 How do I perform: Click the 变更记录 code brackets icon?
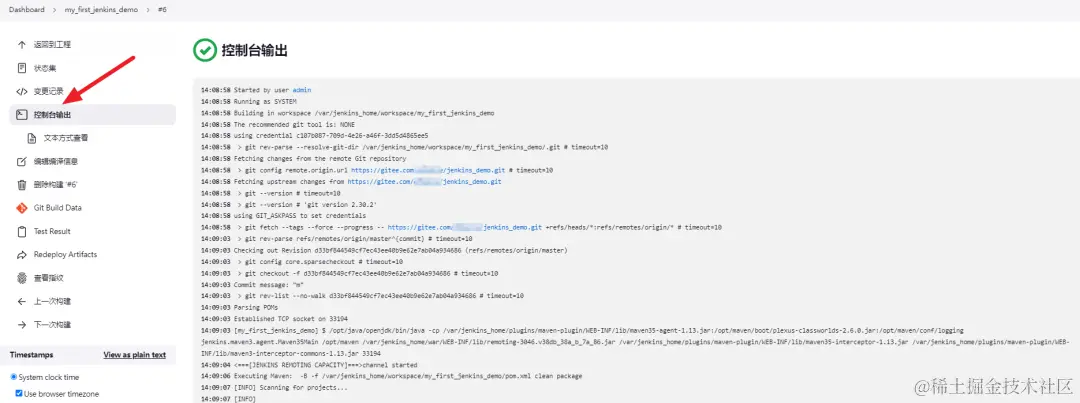click(21, 92)
